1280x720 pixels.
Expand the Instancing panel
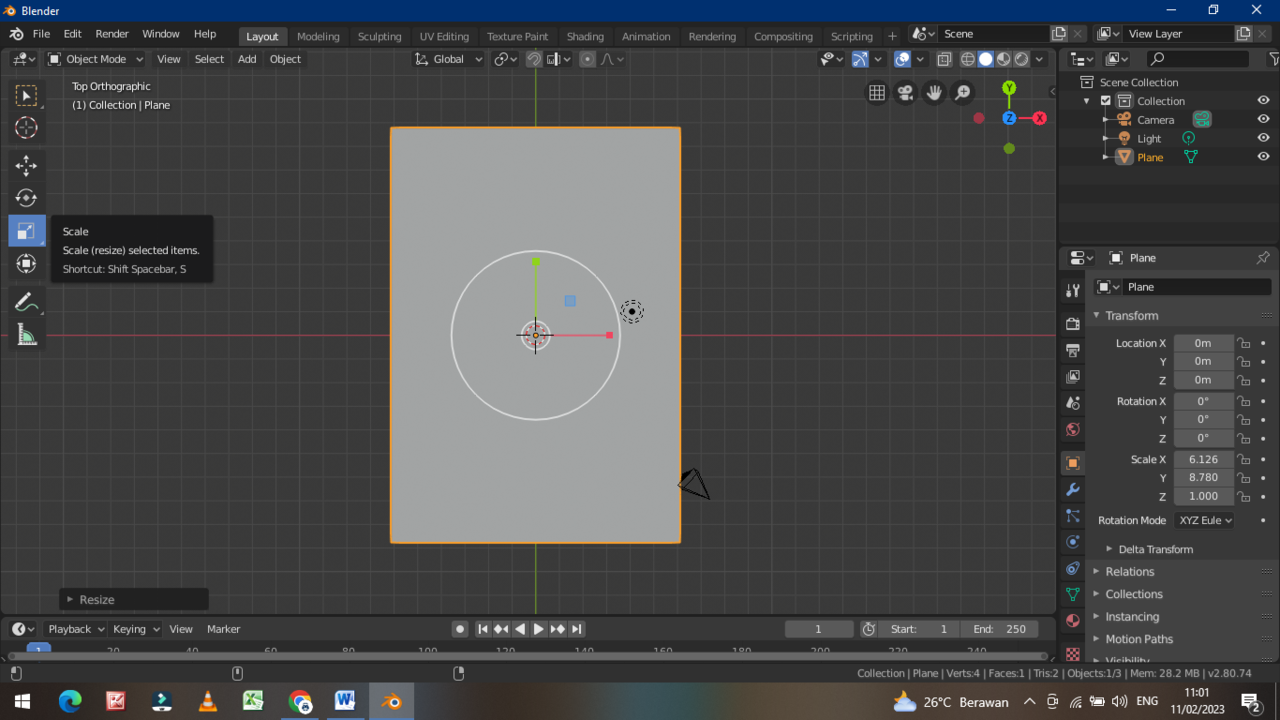tap(1132, 617)
